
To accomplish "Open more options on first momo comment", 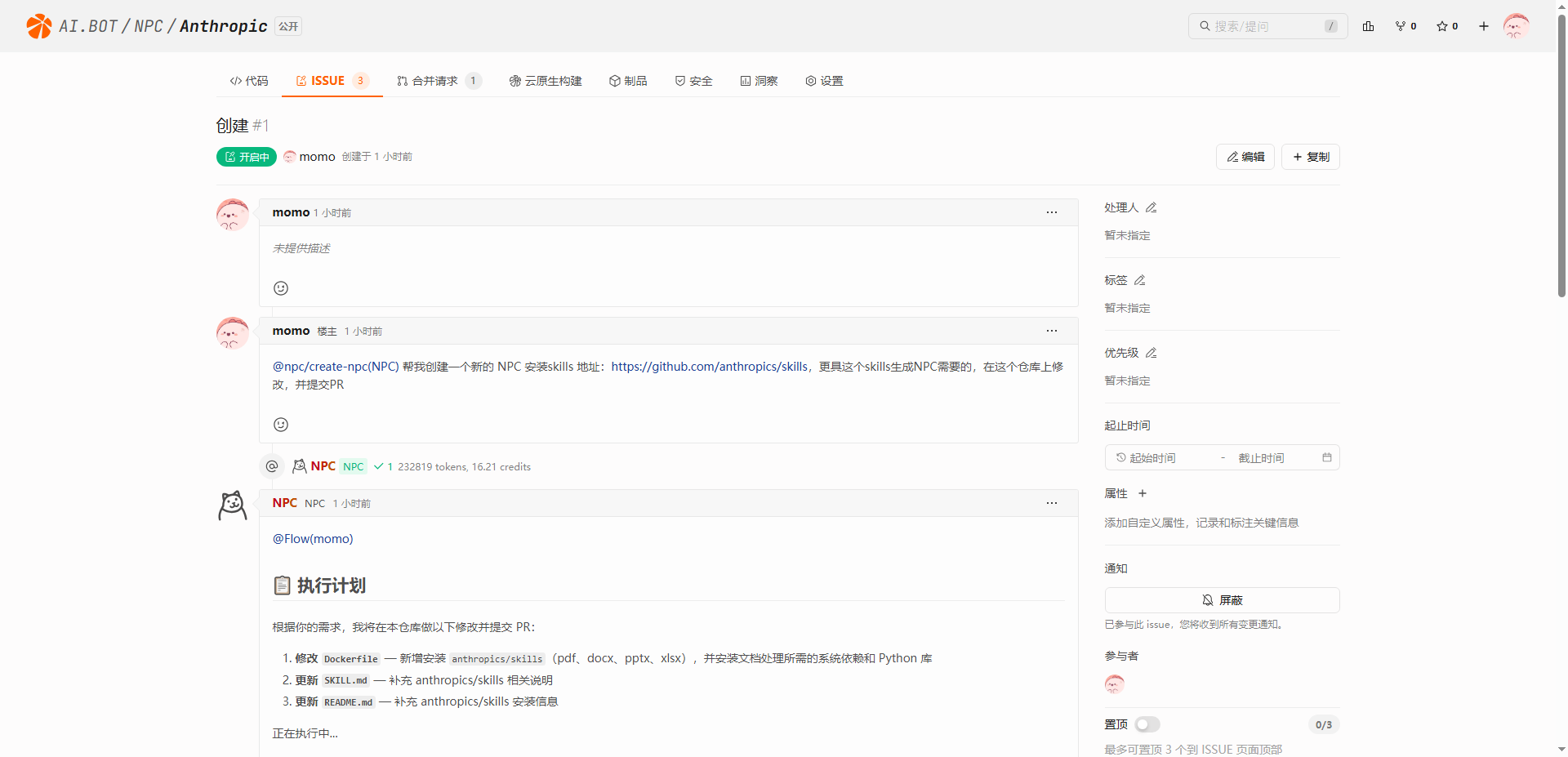I will point(1052,212).
